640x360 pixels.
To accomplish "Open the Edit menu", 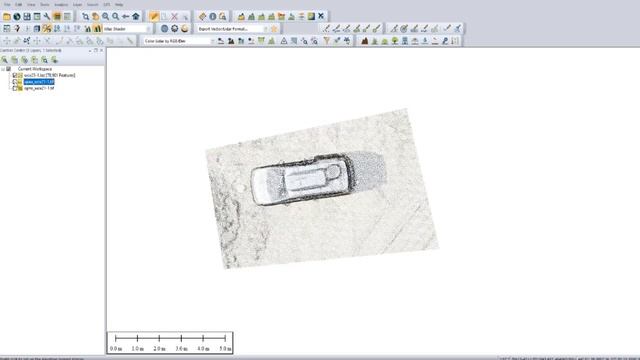I will (18, 4).
